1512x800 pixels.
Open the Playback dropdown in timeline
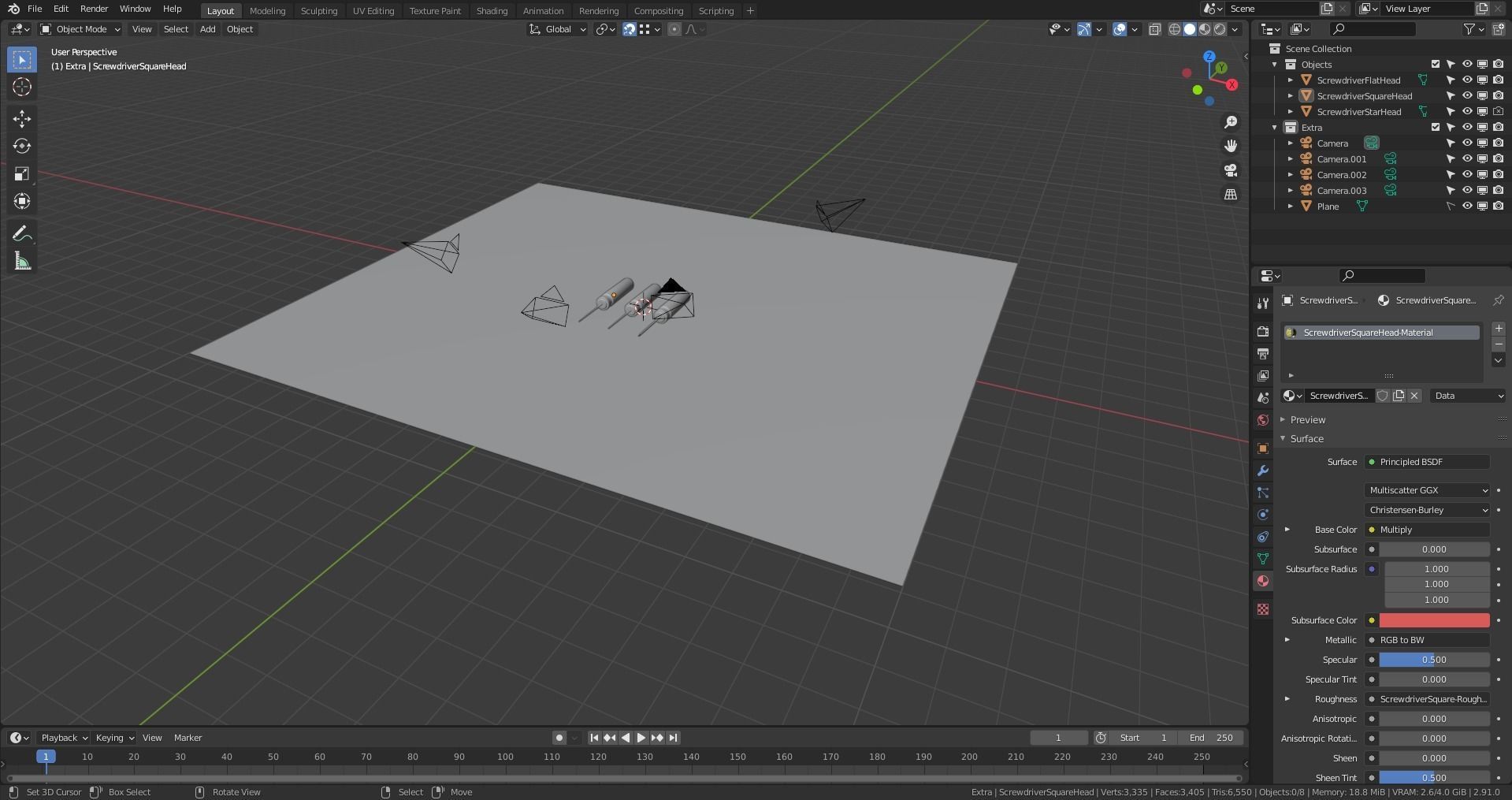[64, 738]
